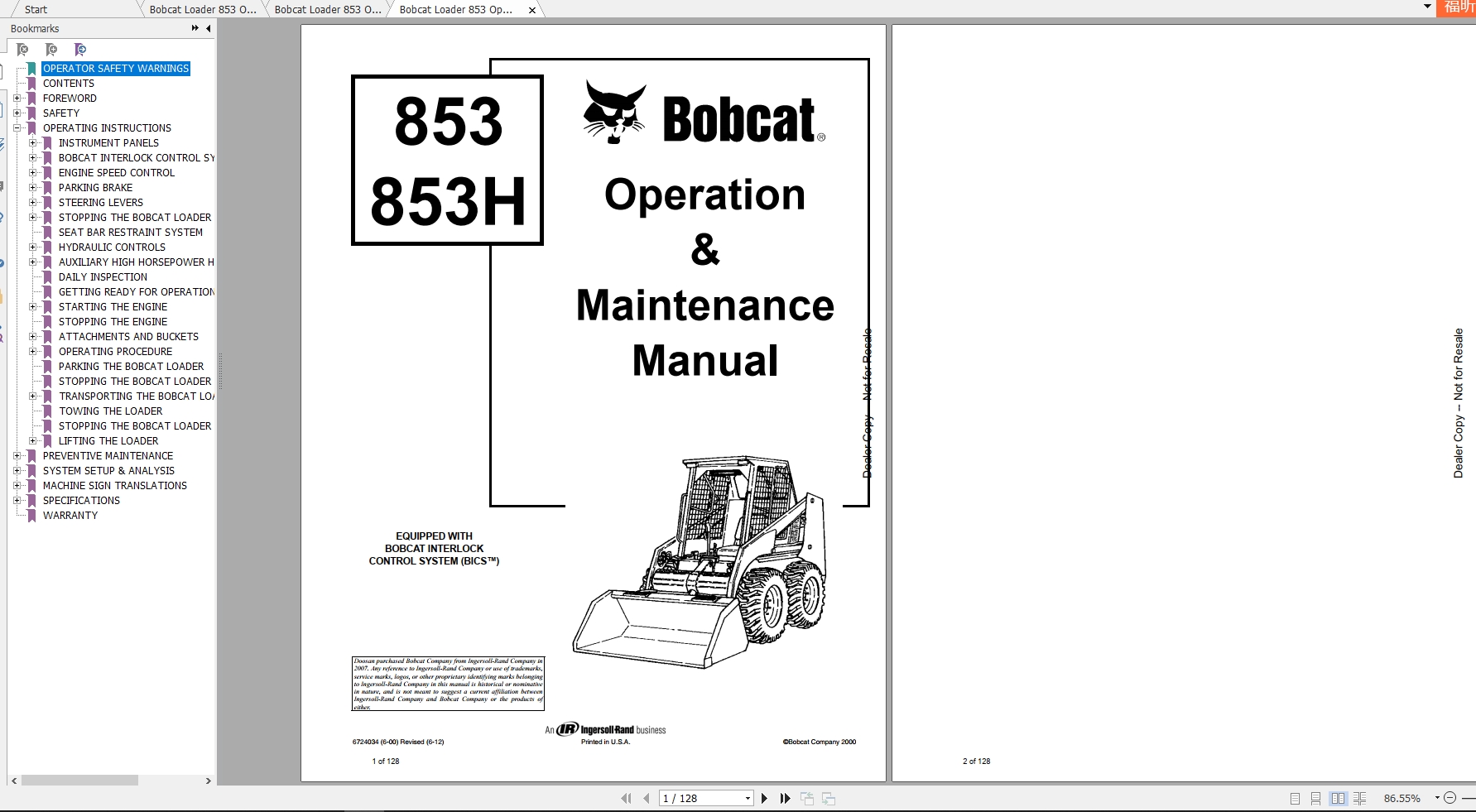Go to previous view

805,798
